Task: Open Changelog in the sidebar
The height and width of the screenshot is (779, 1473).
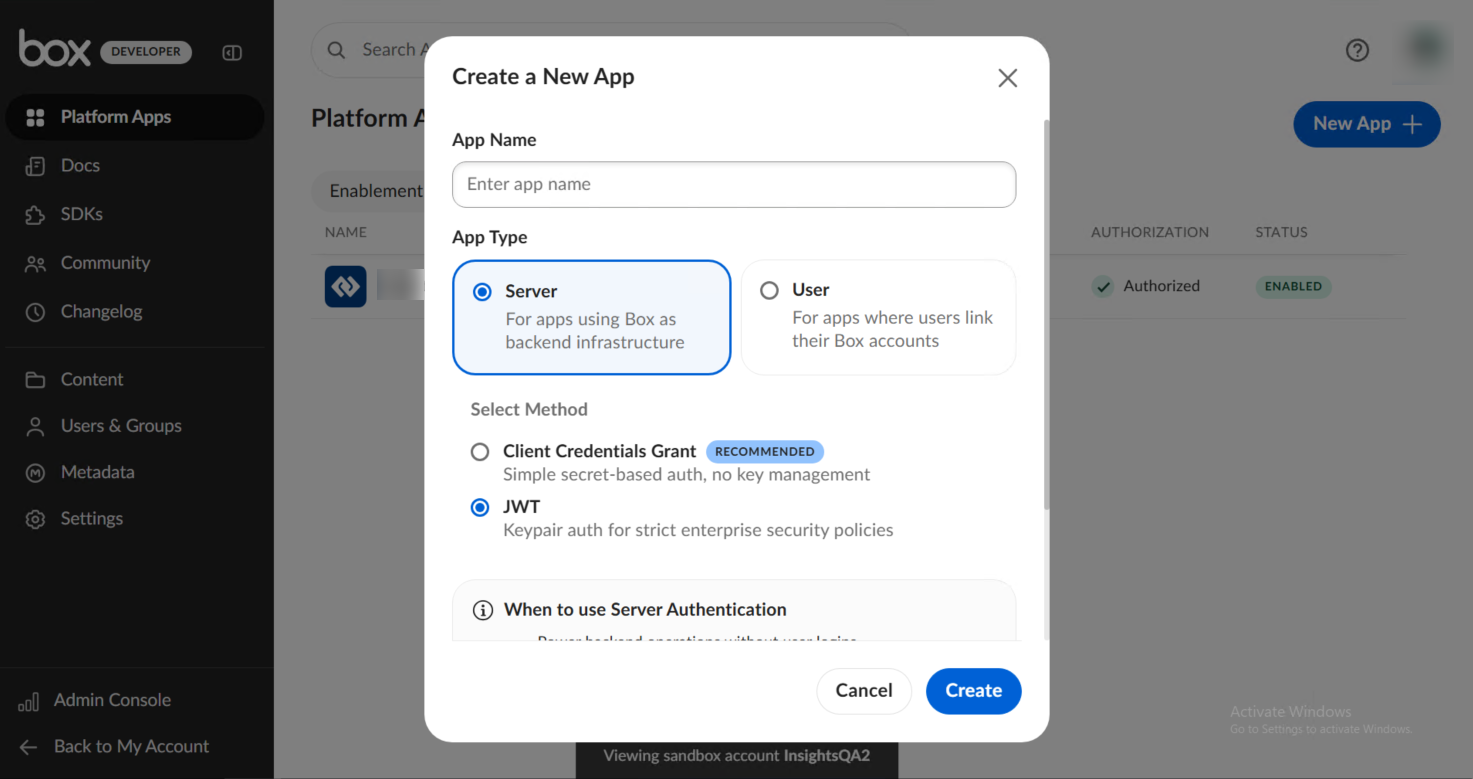Action: tap(135, 312)
